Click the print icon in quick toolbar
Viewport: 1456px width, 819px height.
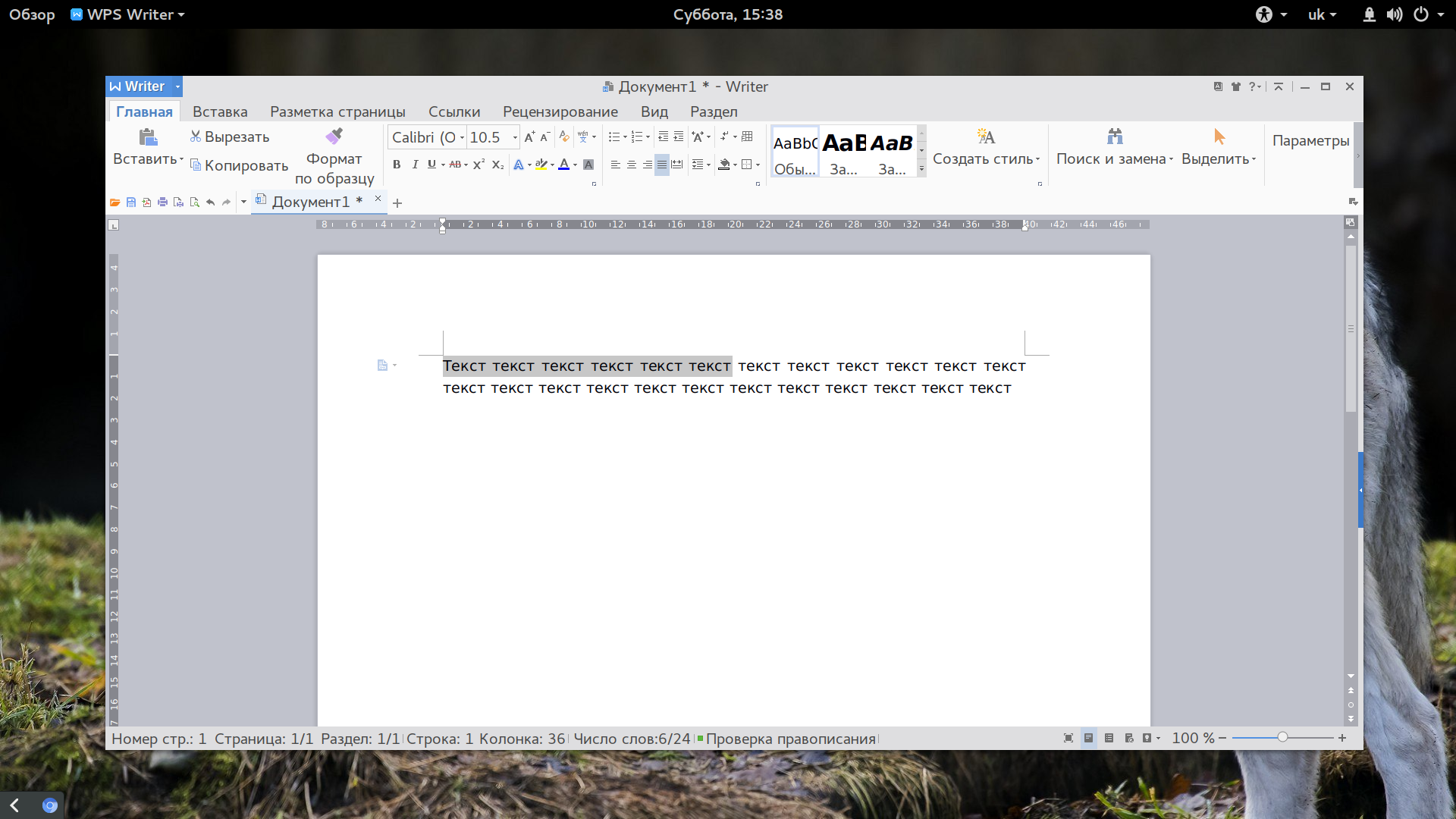point(162,202)
